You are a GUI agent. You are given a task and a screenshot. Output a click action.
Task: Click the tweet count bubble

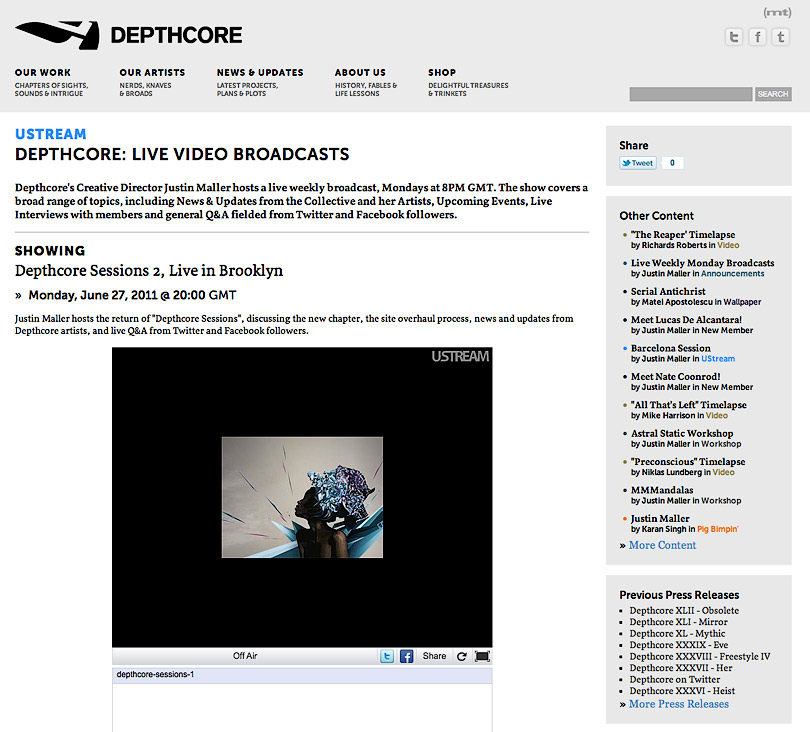(672, 163)
